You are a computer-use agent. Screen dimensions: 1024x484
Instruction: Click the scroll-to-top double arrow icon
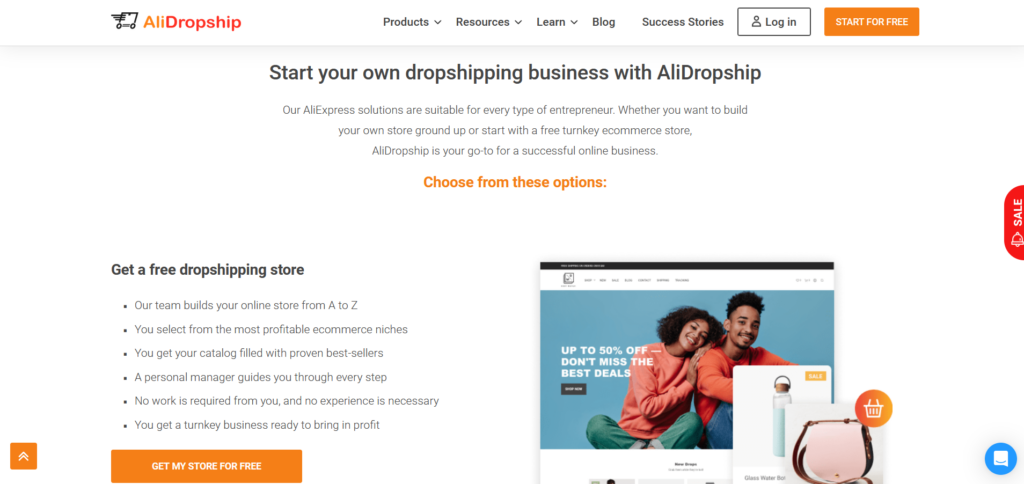(24, 456)
